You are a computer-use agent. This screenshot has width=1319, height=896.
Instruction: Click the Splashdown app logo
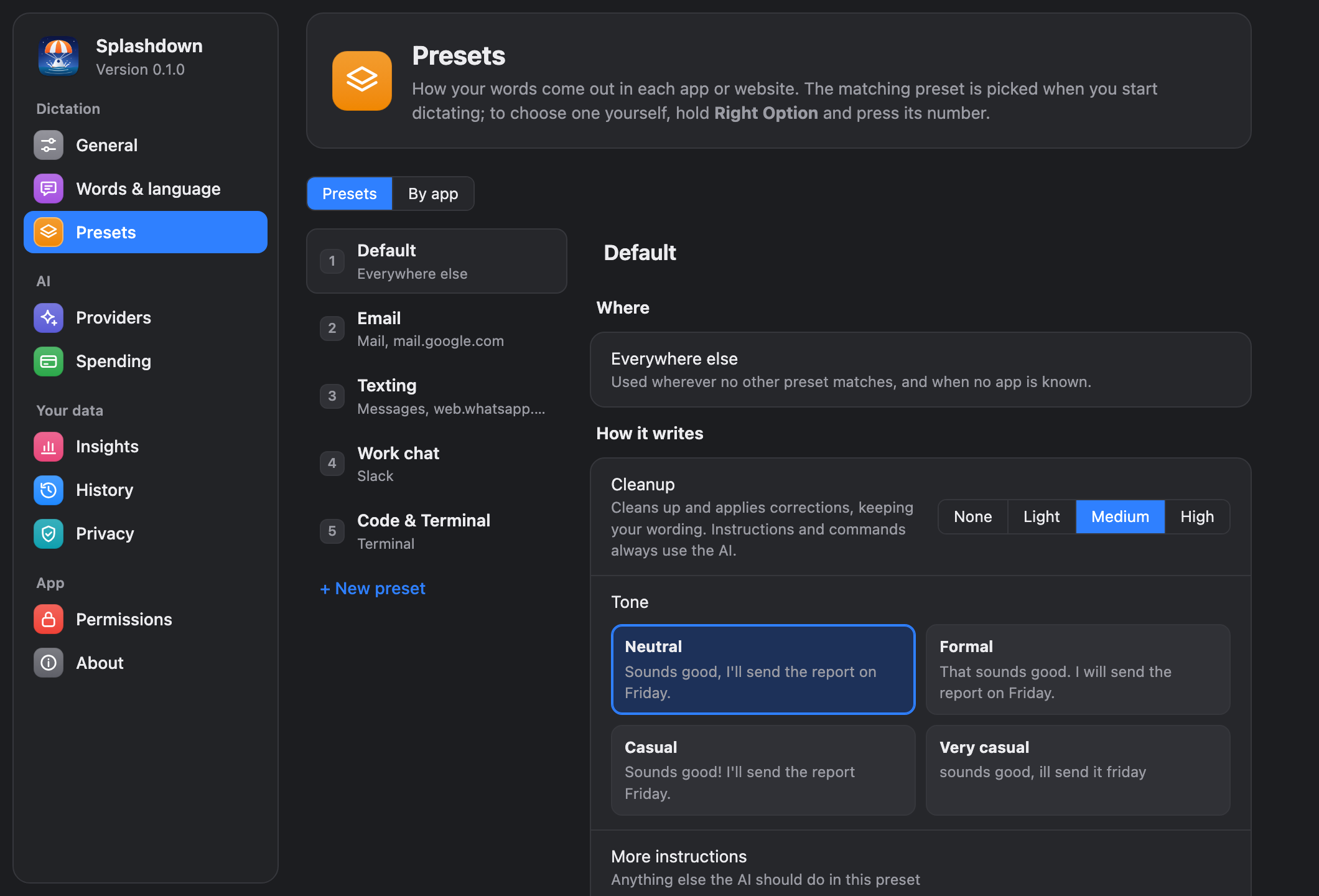click(58, 56)
